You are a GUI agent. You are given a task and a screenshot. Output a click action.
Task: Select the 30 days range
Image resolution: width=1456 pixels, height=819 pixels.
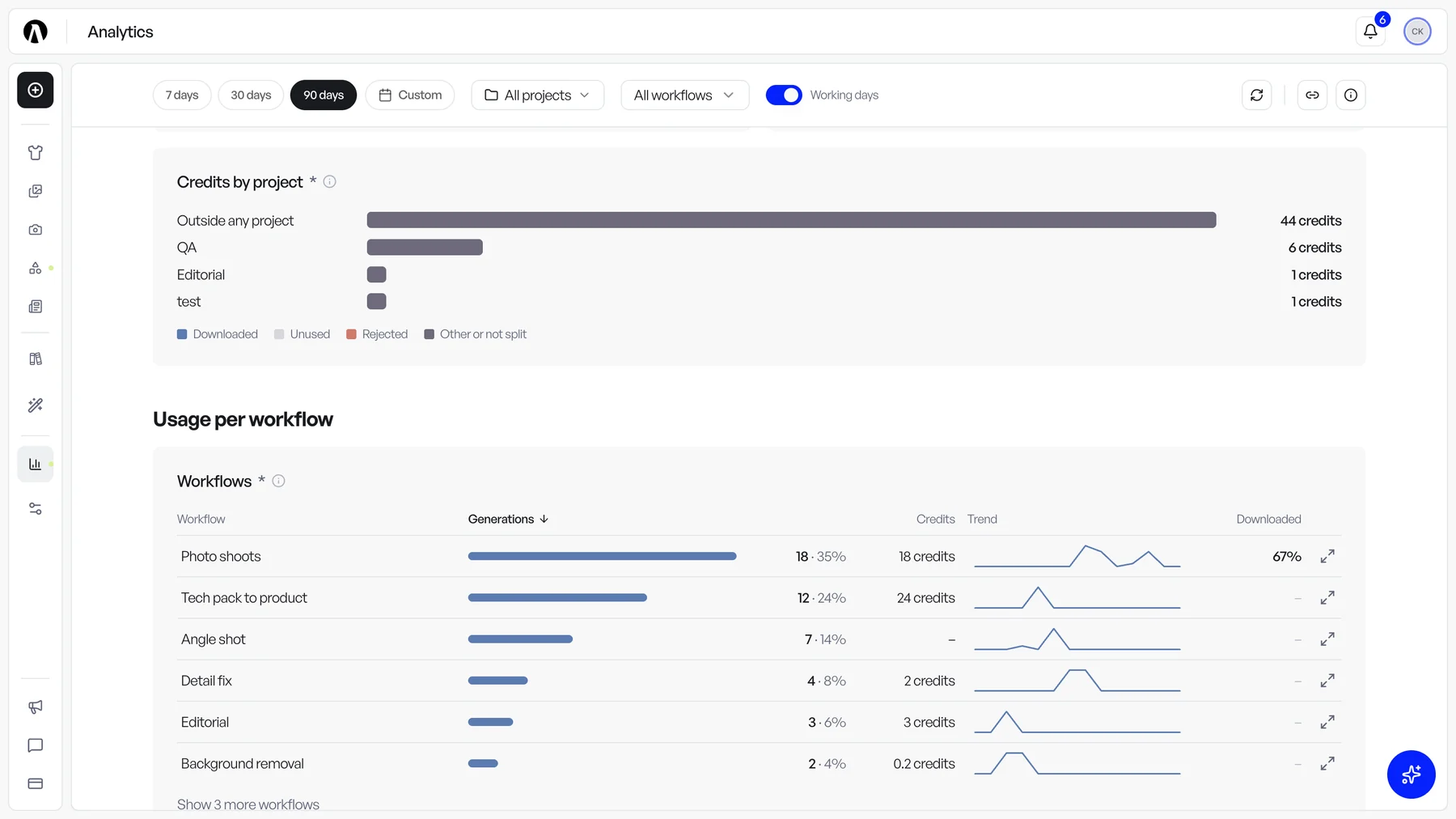coord(251,95)
